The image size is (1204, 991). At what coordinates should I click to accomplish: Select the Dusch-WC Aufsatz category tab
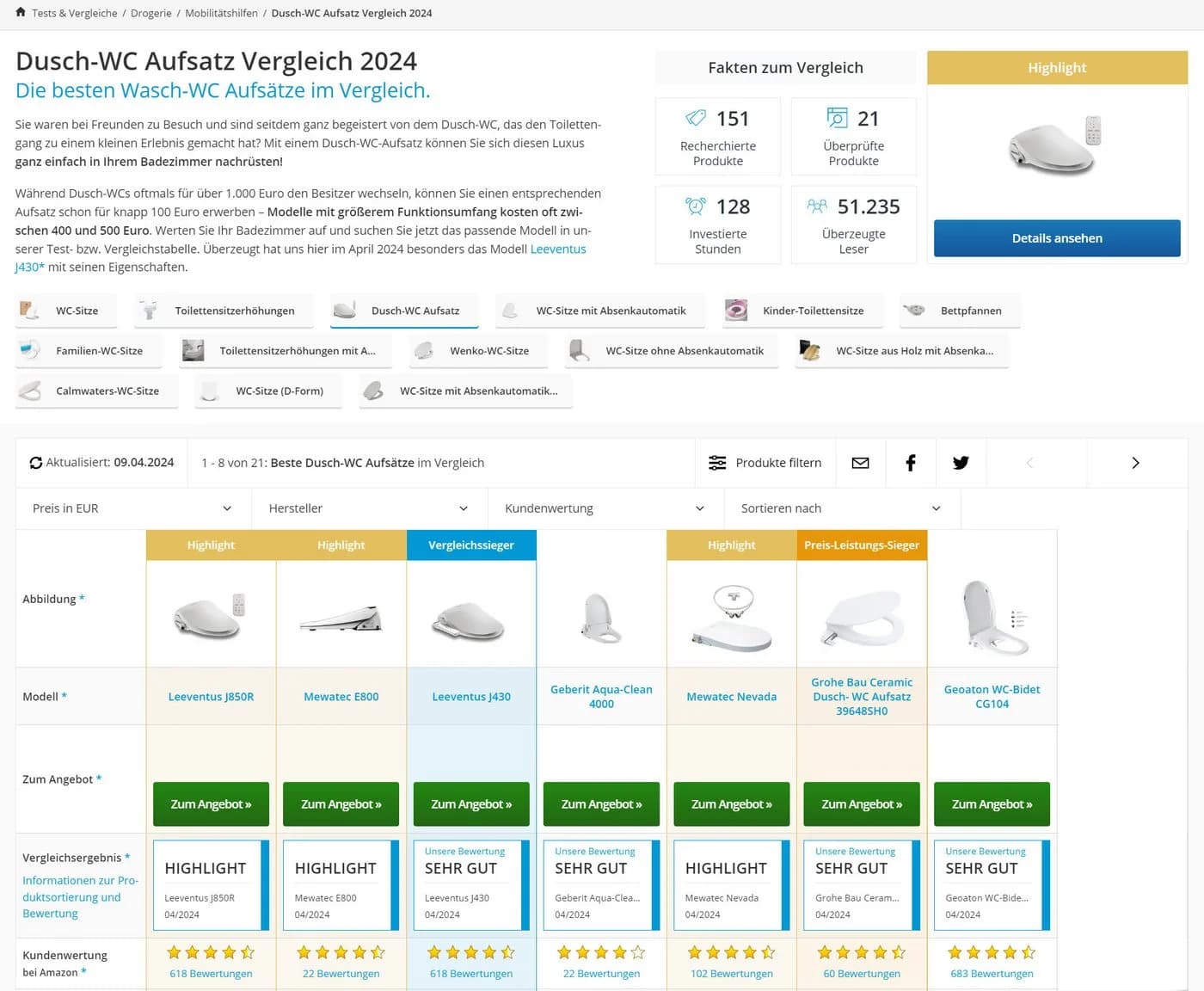pyautogui.click(x=404, y=311)
